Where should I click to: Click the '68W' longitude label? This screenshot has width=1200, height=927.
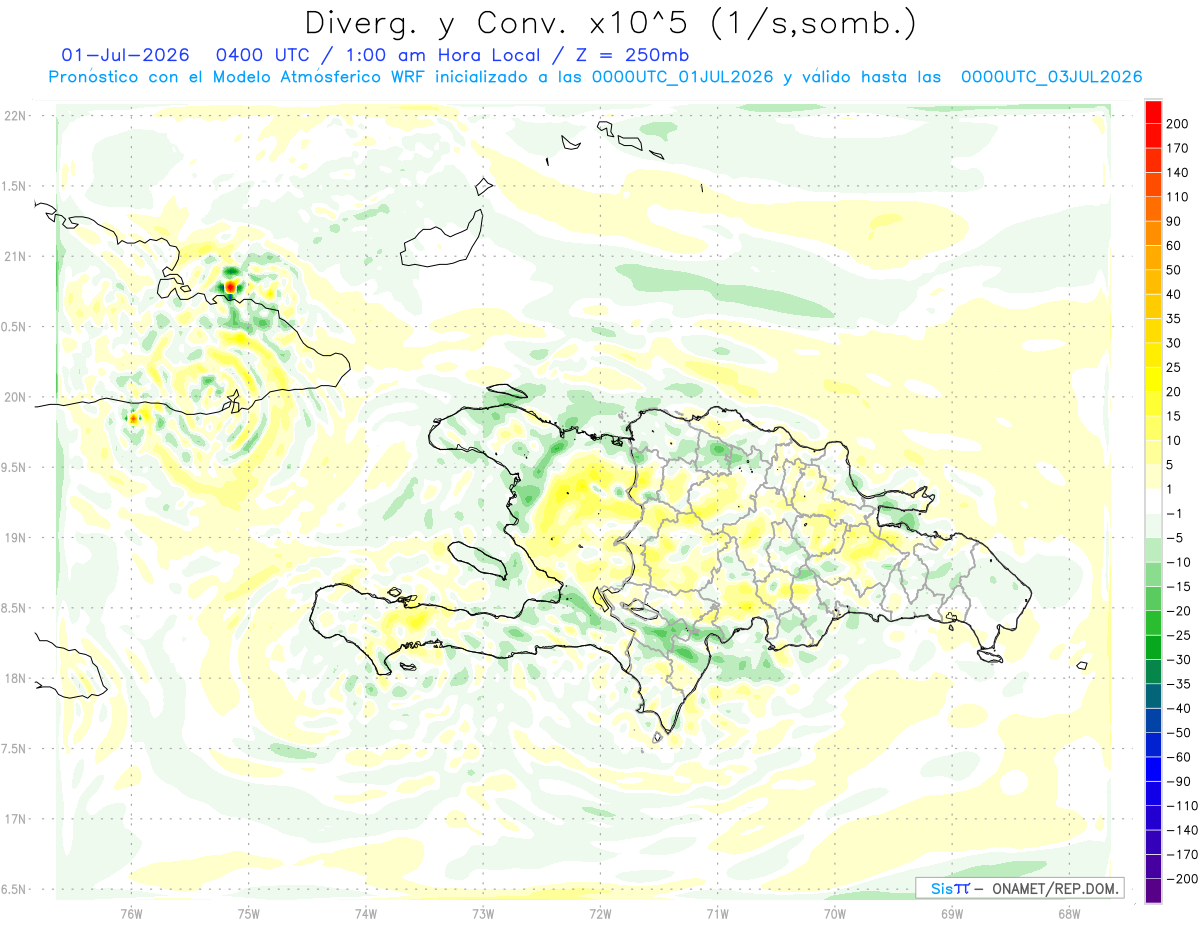[x=1069, y=913]
